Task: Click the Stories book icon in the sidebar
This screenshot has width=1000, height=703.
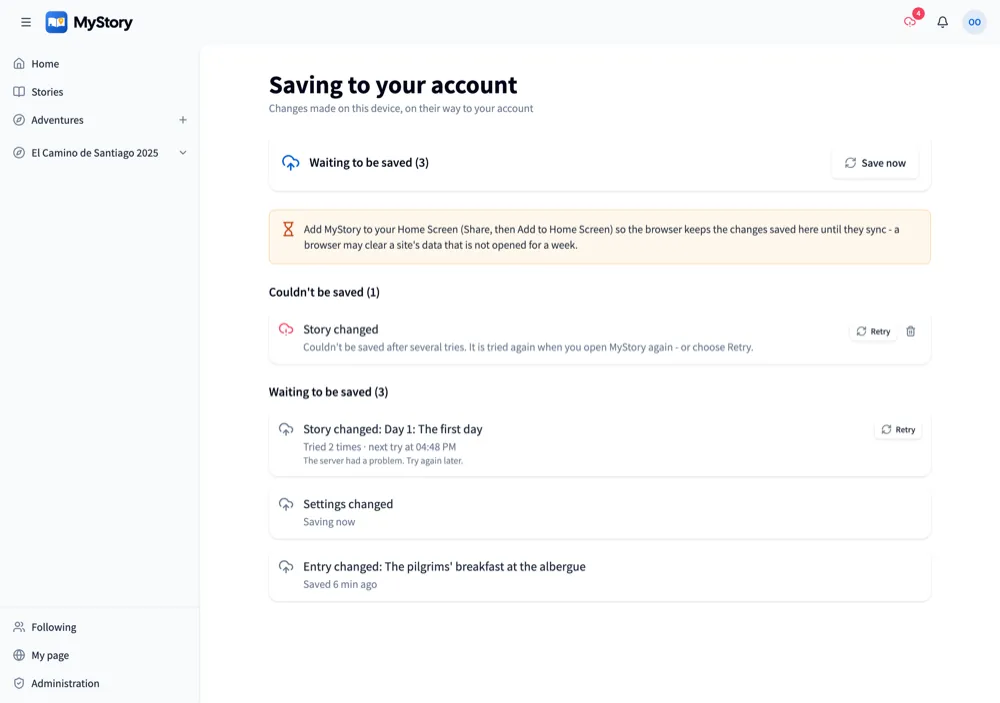Action: pos(19,92)
